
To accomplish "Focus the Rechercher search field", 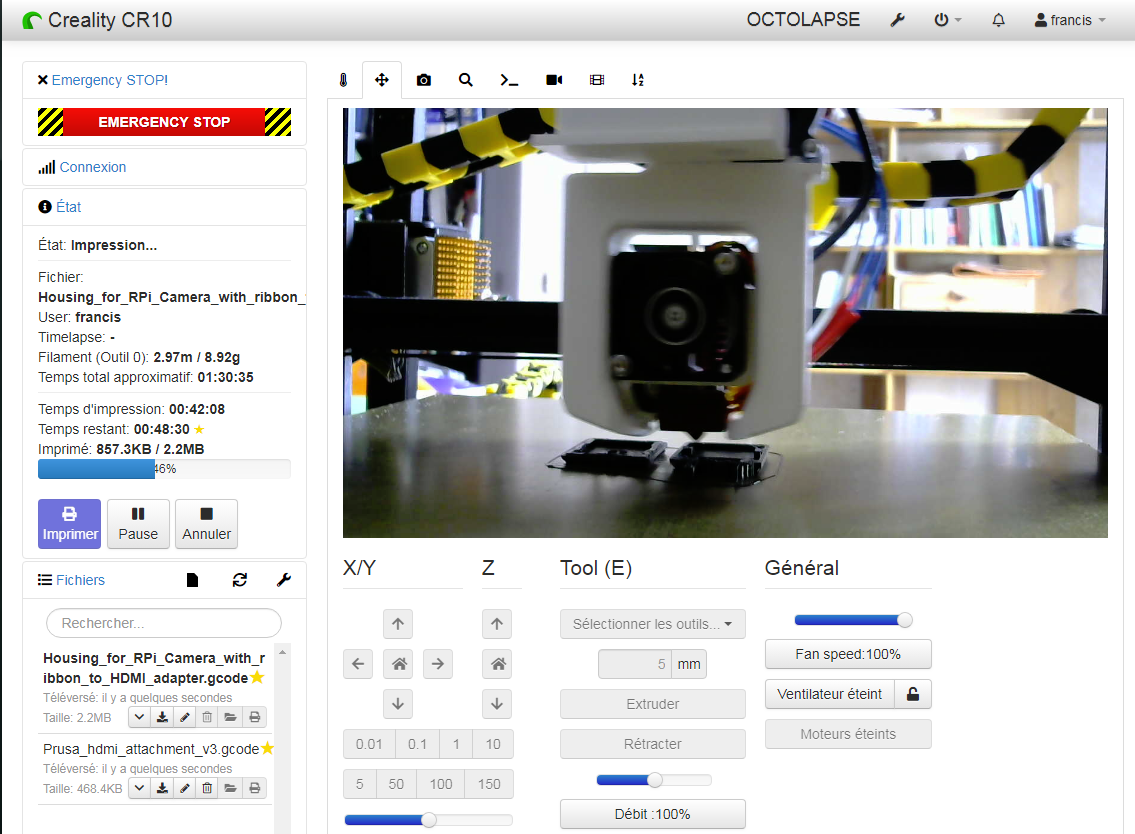I will pyautogui.click(x=164, y=623).
